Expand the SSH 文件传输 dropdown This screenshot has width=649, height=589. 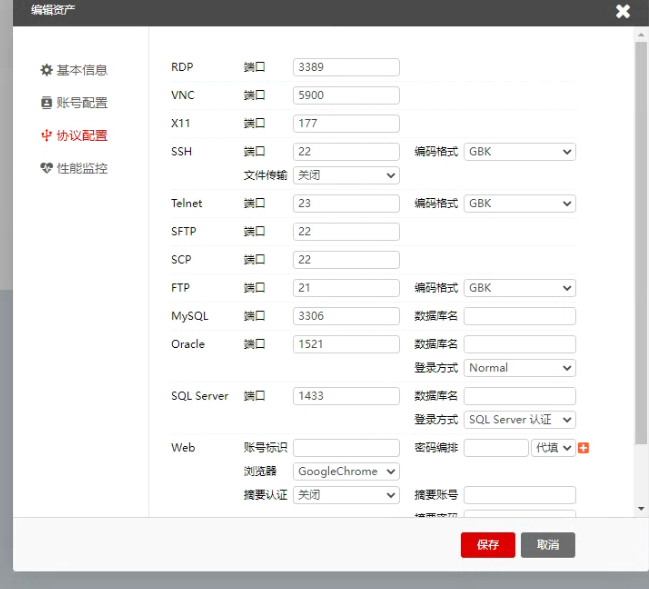pos(346,175)
